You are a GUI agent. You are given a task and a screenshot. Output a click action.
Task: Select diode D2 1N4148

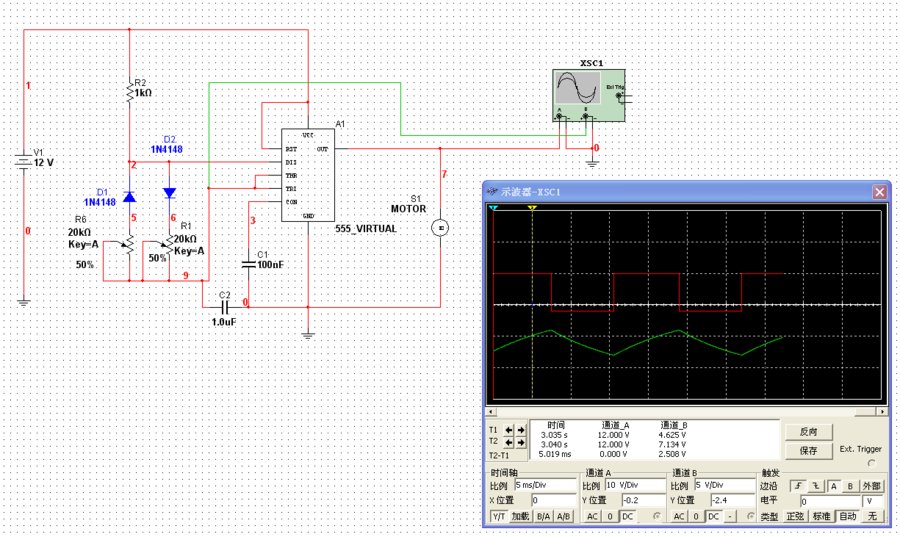click(x=169, y=193)
